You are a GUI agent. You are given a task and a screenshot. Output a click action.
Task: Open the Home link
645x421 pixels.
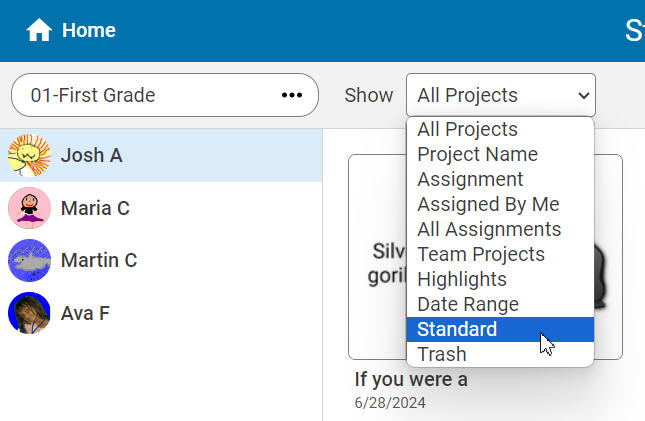(x=88, y=31)
